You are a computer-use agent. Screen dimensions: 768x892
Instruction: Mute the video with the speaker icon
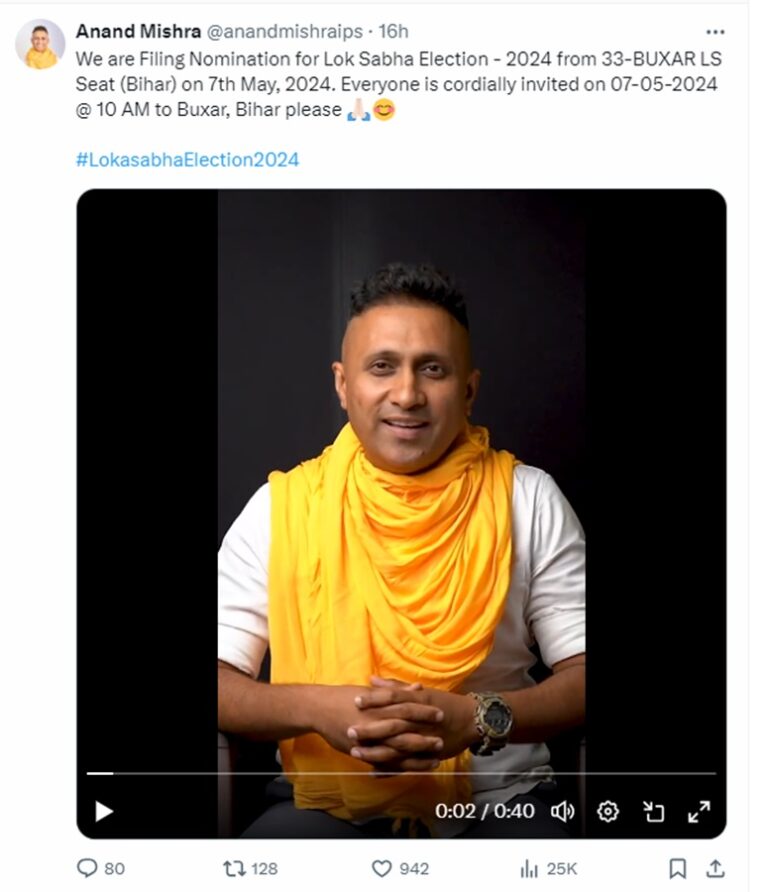pyautogui.click(x=563, y=811)
